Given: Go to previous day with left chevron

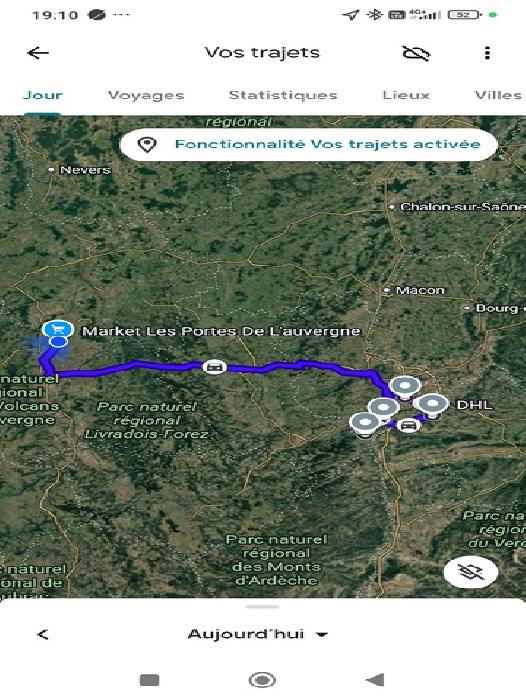Looking at the screenshot, I should [x=43, y=634].
